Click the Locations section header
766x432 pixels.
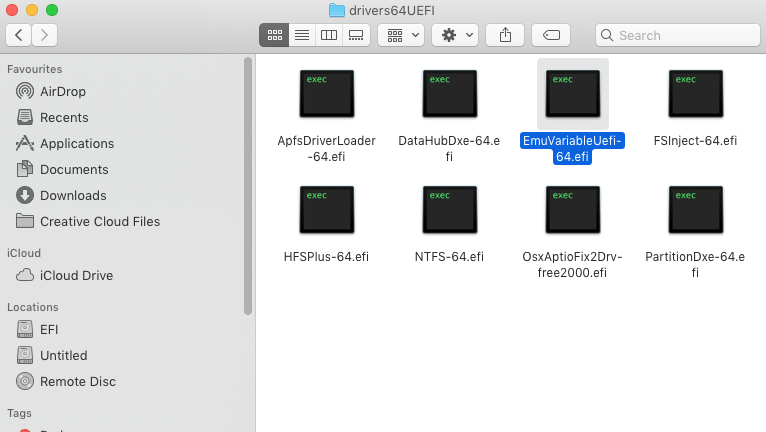(x=33, y=307)
